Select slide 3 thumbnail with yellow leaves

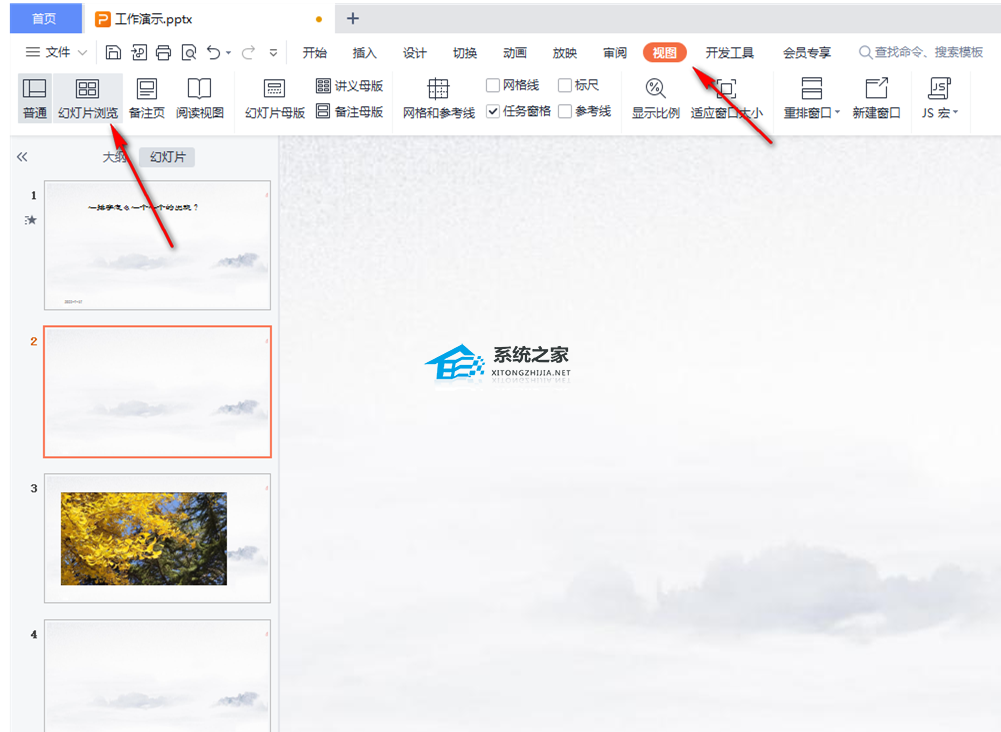tap(158, 538)
